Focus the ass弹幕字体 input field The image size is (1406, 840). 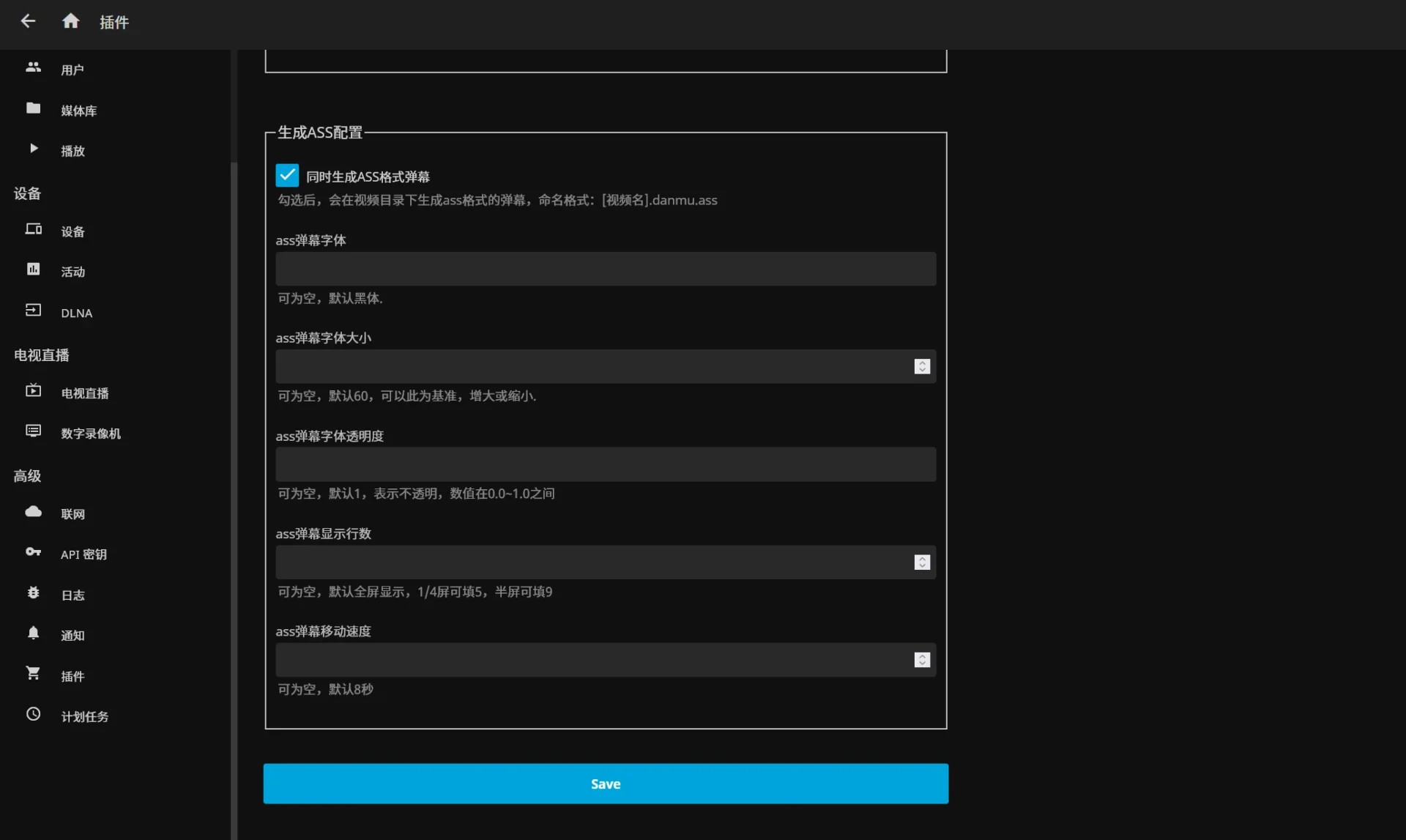pos(605,269)
